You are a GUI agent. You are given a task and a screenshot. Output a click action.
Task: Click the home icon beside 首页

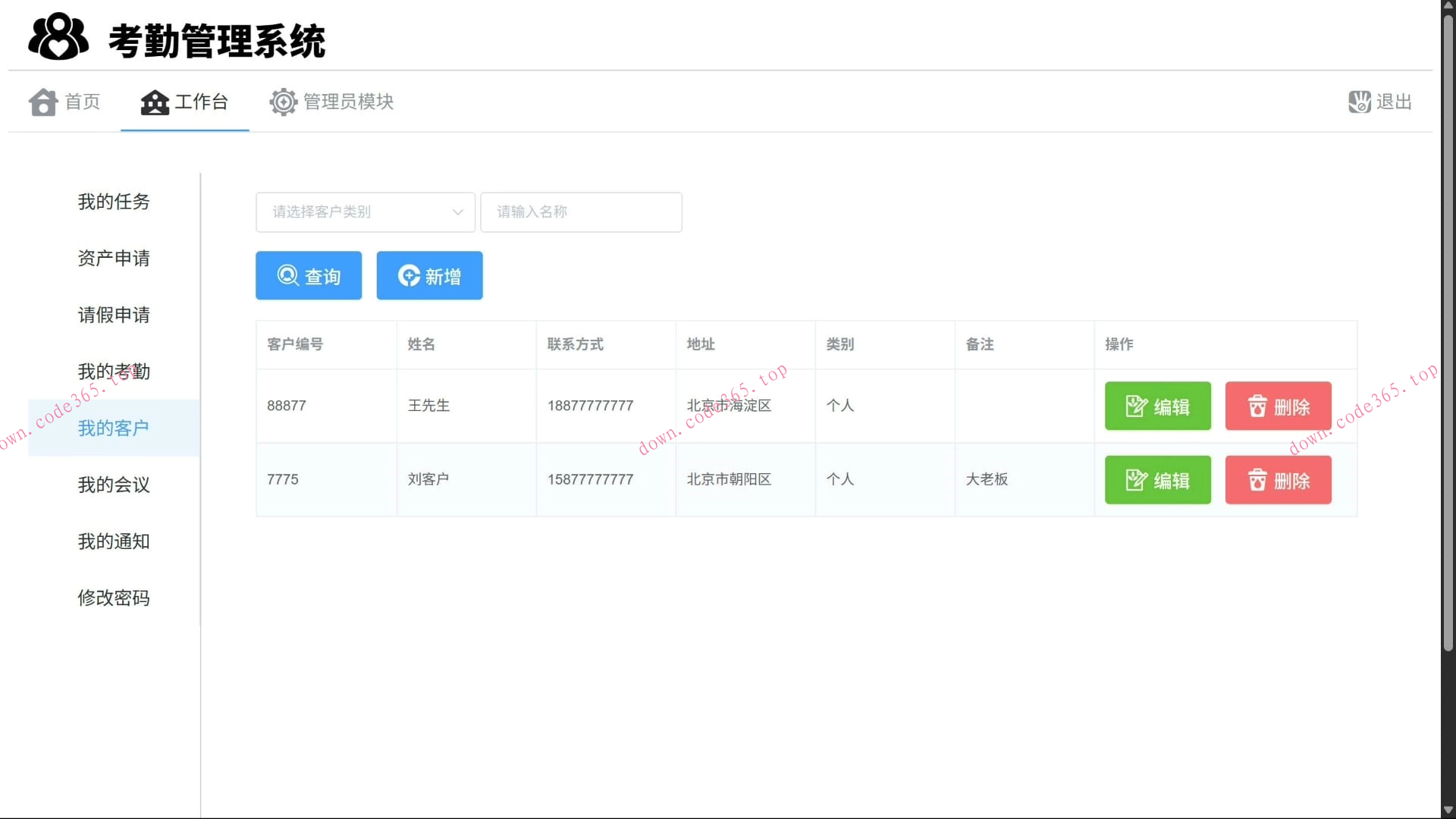coord(43,102)
